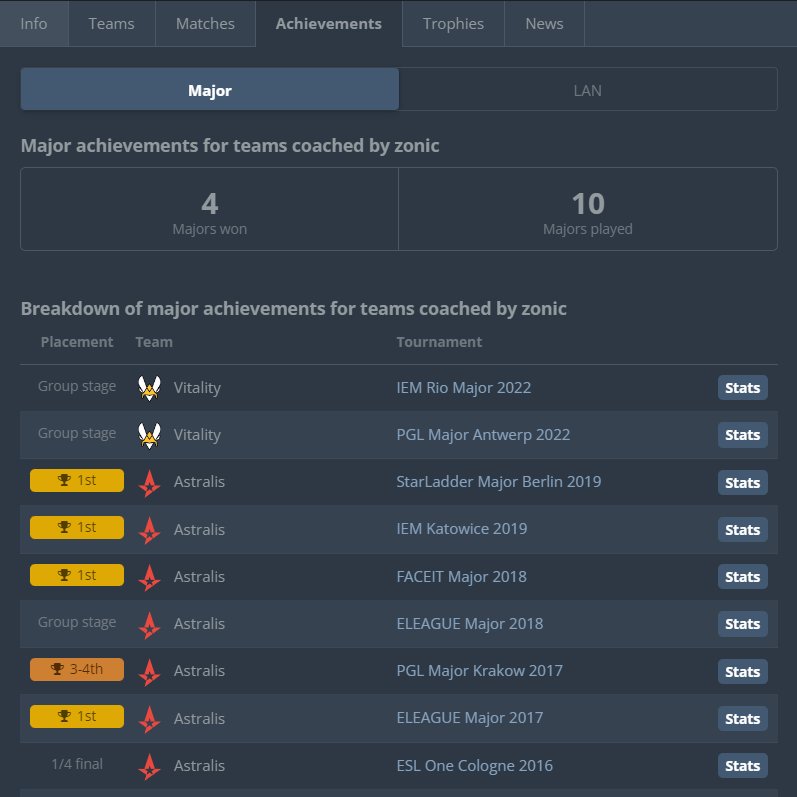797x797 pixels.
Task: Open ELEAGUE Major 2017 tournament link
Action: [470, 718]
